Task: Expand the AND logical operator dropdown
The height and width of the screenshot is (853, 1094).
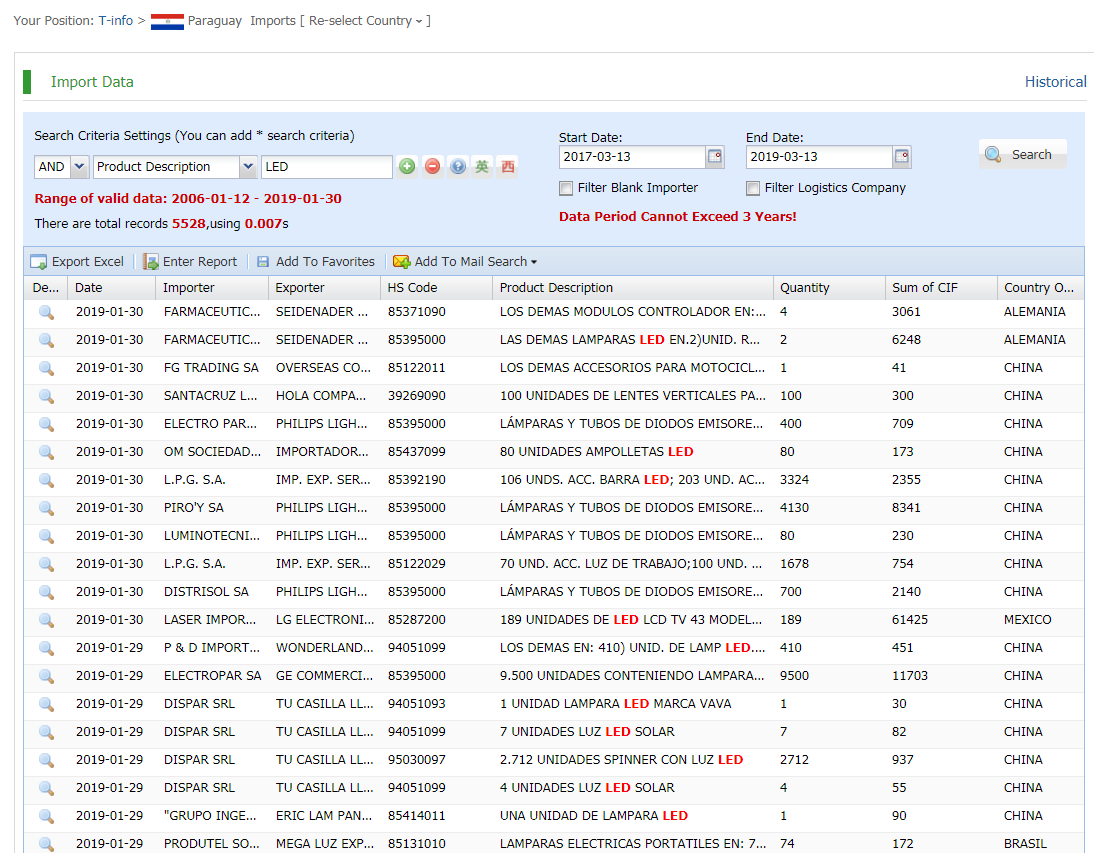Action: tap(79, 167)
